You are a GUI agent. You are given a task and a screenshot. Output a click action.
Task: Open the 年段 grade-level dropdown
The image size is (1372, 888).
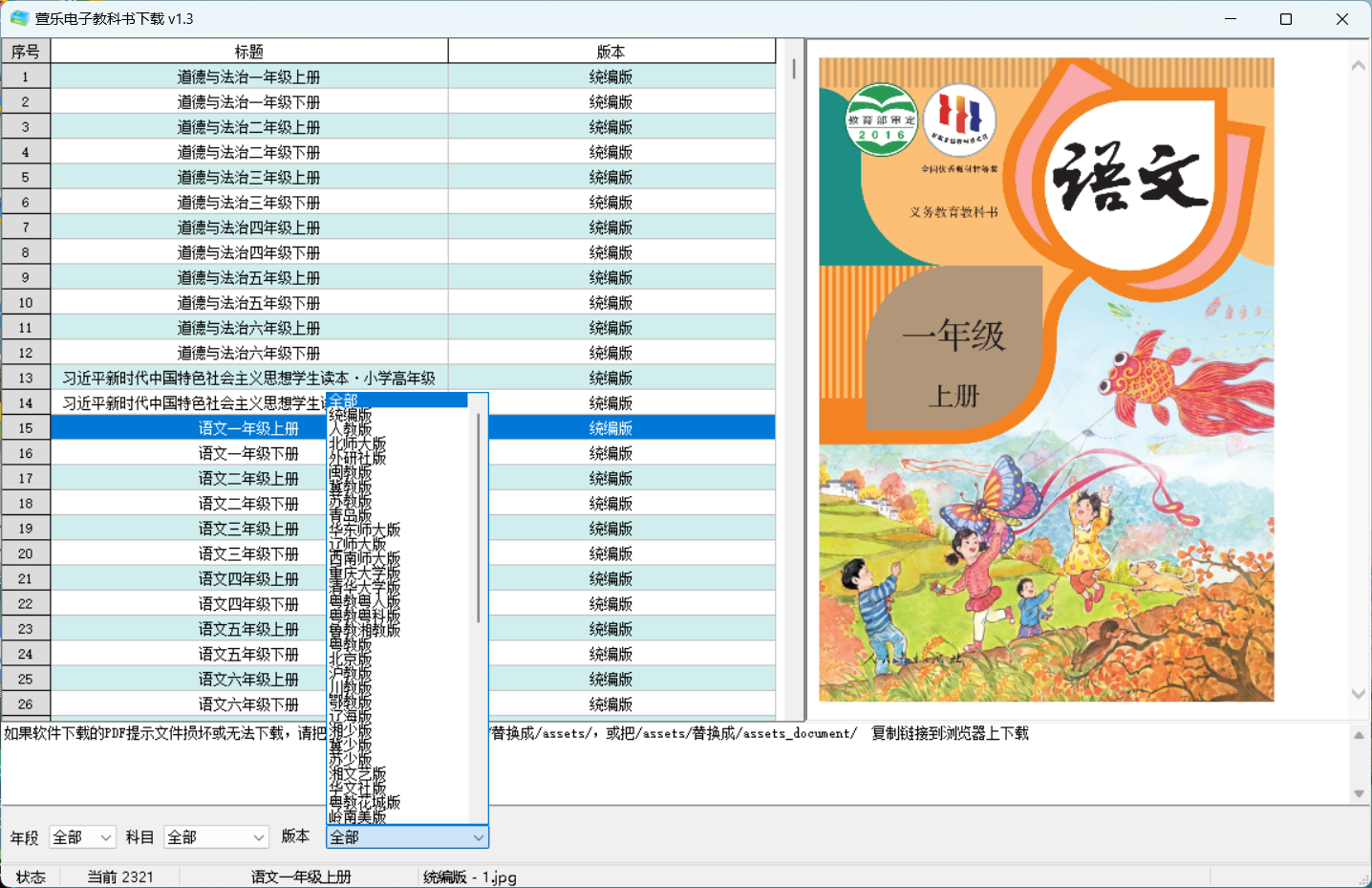click(x=82, y=837)
